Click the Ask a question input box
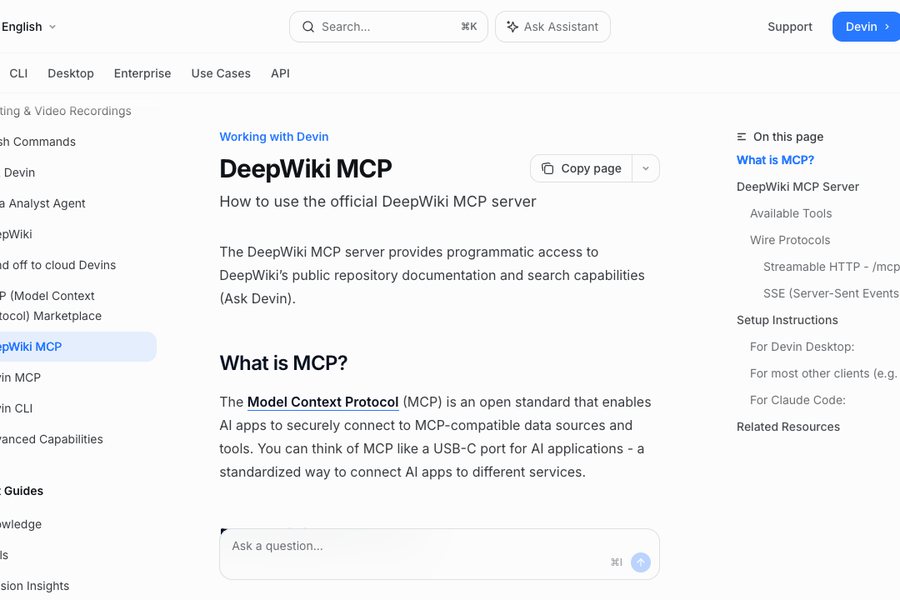 [439, 554]
